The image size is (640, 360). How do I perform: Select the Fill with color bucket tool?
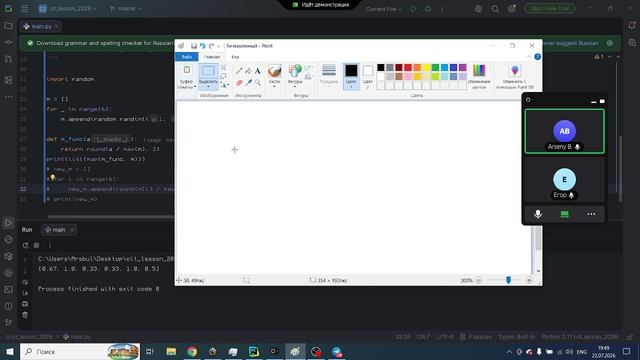pyautogui.click(x=248, y=71)
